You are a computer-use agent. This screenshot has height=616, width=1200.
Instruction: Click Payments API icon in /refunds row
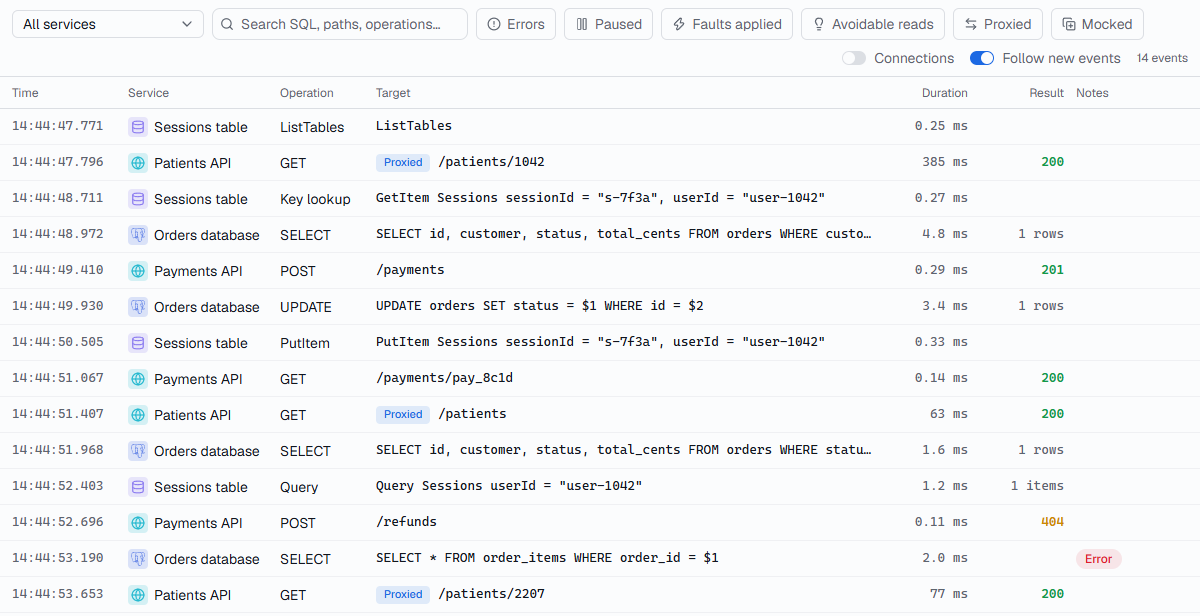tap(138, 523)
